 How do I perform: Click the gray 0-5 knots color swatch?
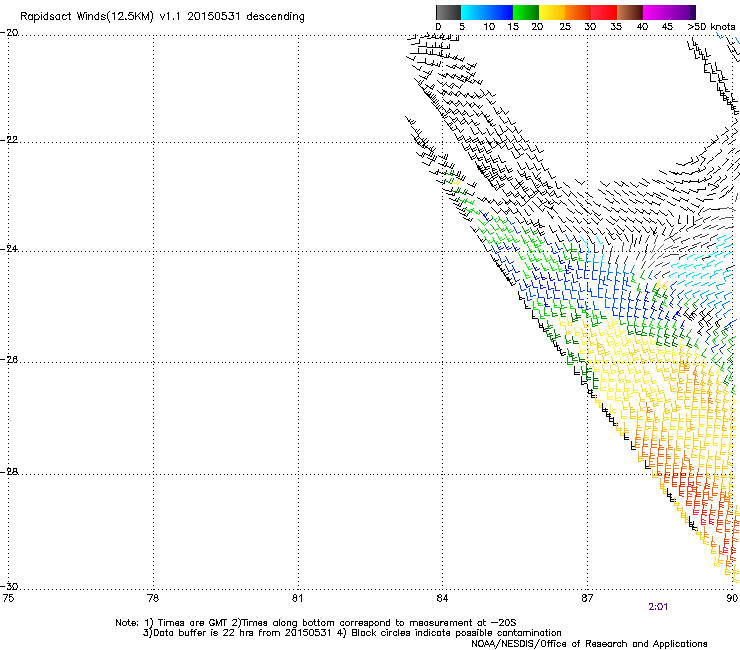coord(448,12)
